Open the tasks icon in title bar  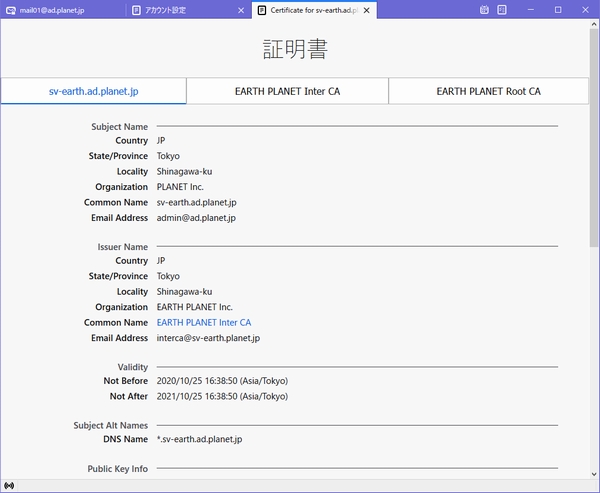[x=502, y=10]
